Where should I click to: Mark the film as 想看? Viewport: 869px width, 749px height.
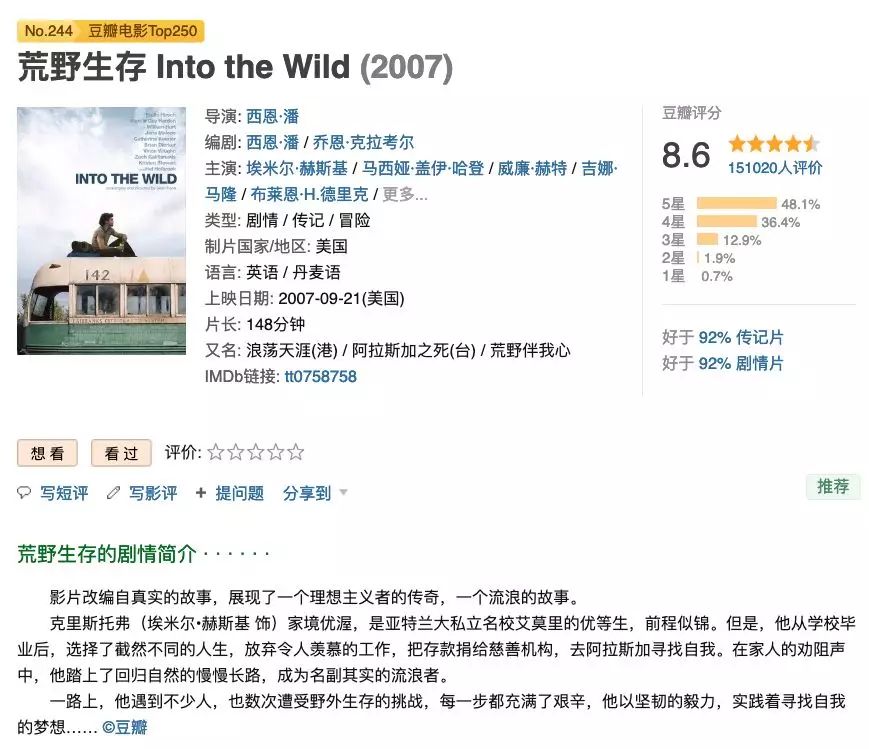(x=47, y=453)
